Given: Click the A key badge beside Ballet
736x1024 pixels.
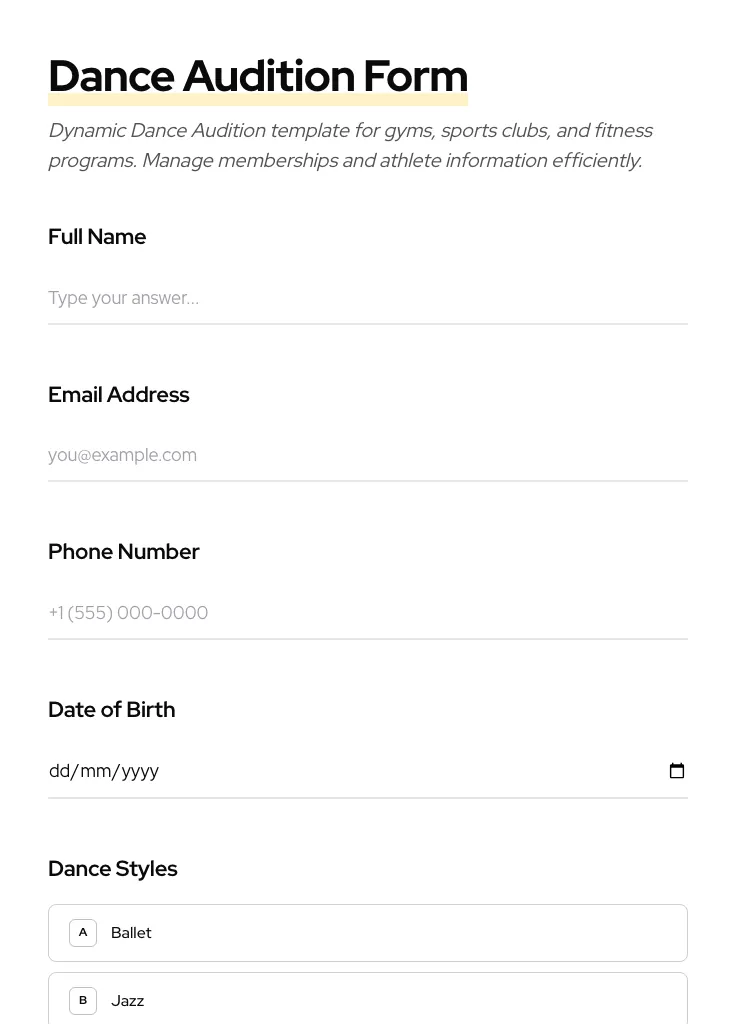Looking at the screenshot, I should pos(83,933).
